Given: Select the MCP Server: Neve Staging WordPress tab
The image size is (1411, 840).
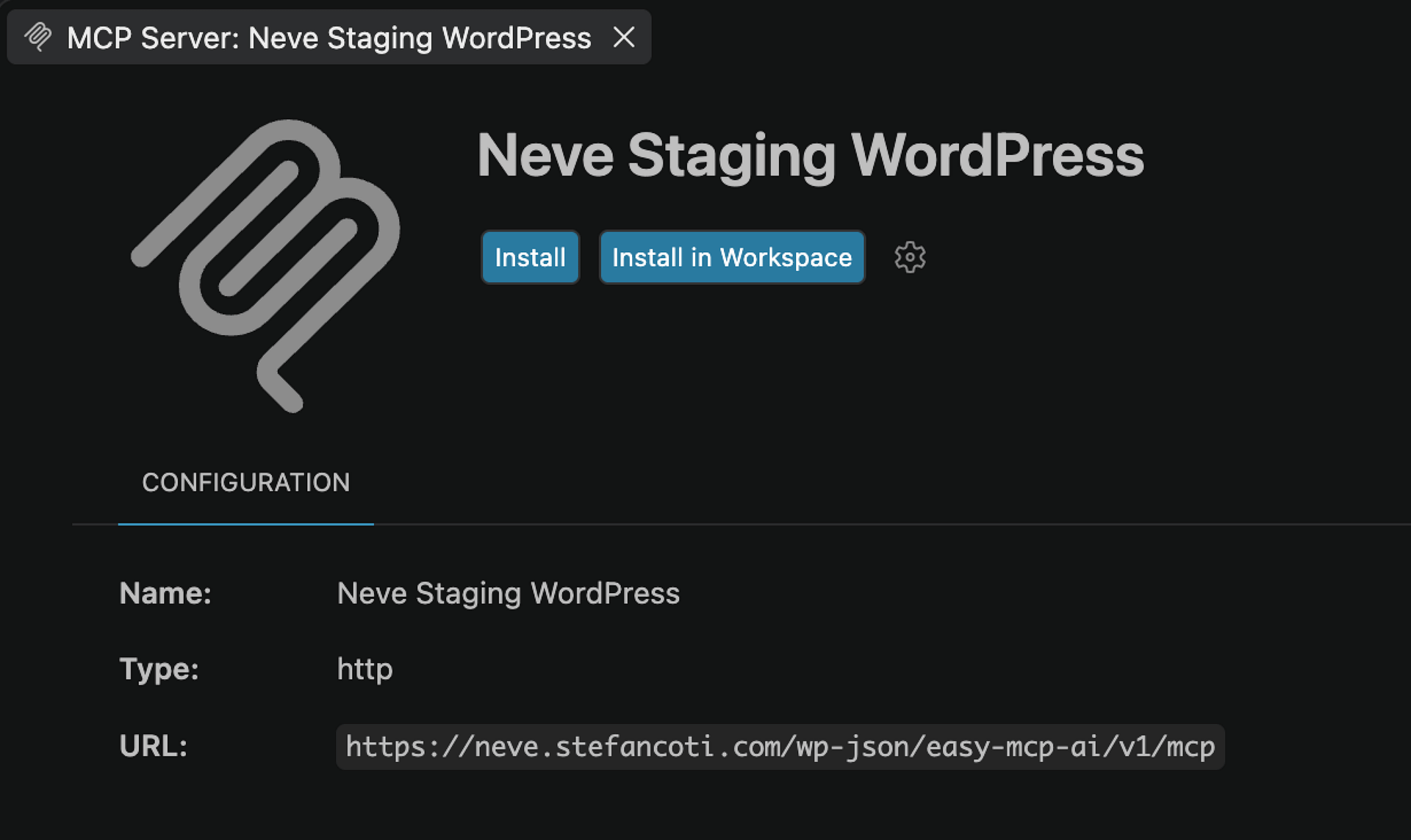Looking at the screenshot, I should [x=328, y=37].
